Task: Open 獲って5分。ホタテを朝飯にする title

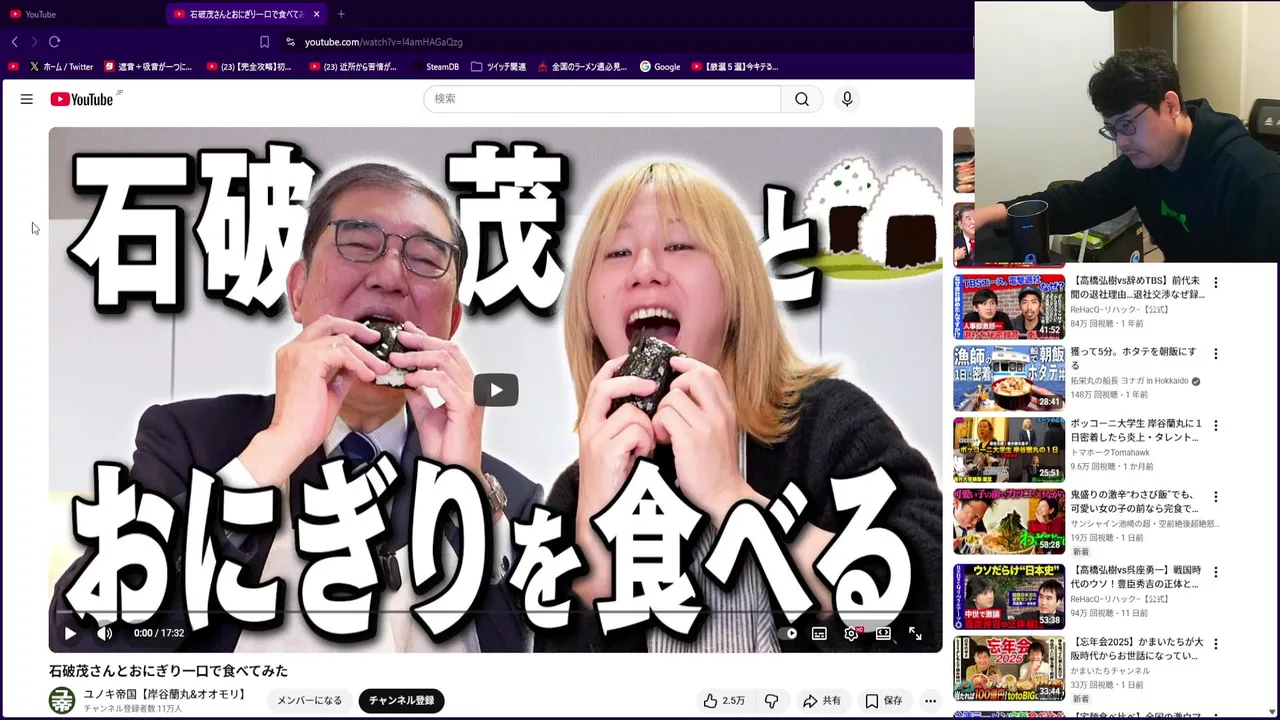Action: 1133,359
